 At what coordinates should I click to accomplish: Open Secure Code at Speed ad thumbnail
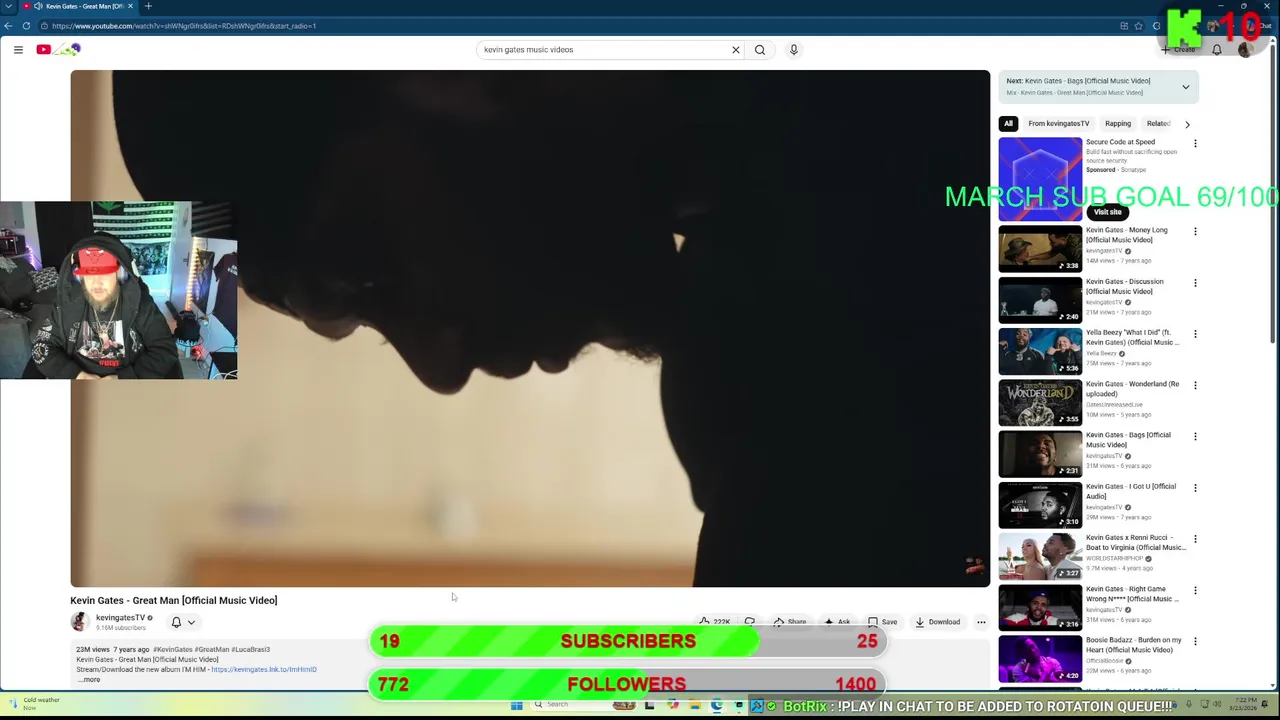coord(1040,179)
